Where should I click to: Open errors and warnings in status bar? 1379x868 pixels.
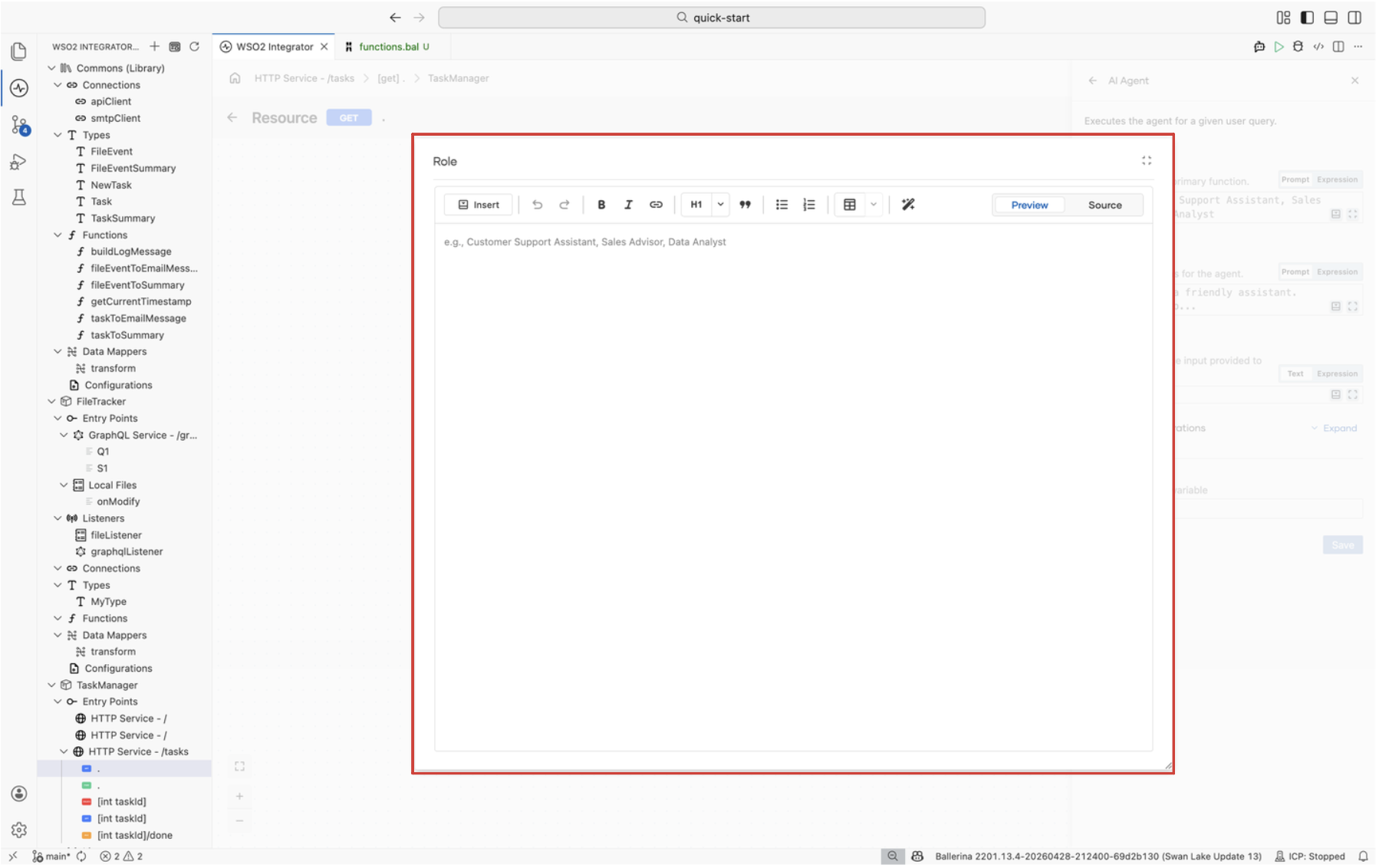[x=121, y=857]
